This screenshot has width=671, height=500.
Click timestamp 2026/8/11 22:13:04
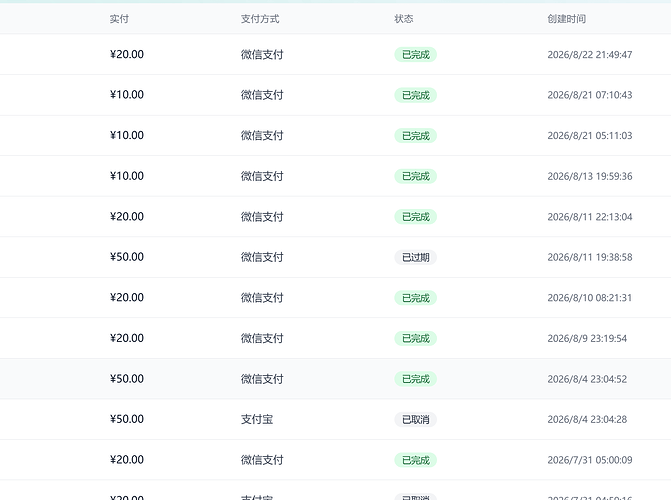590,217
